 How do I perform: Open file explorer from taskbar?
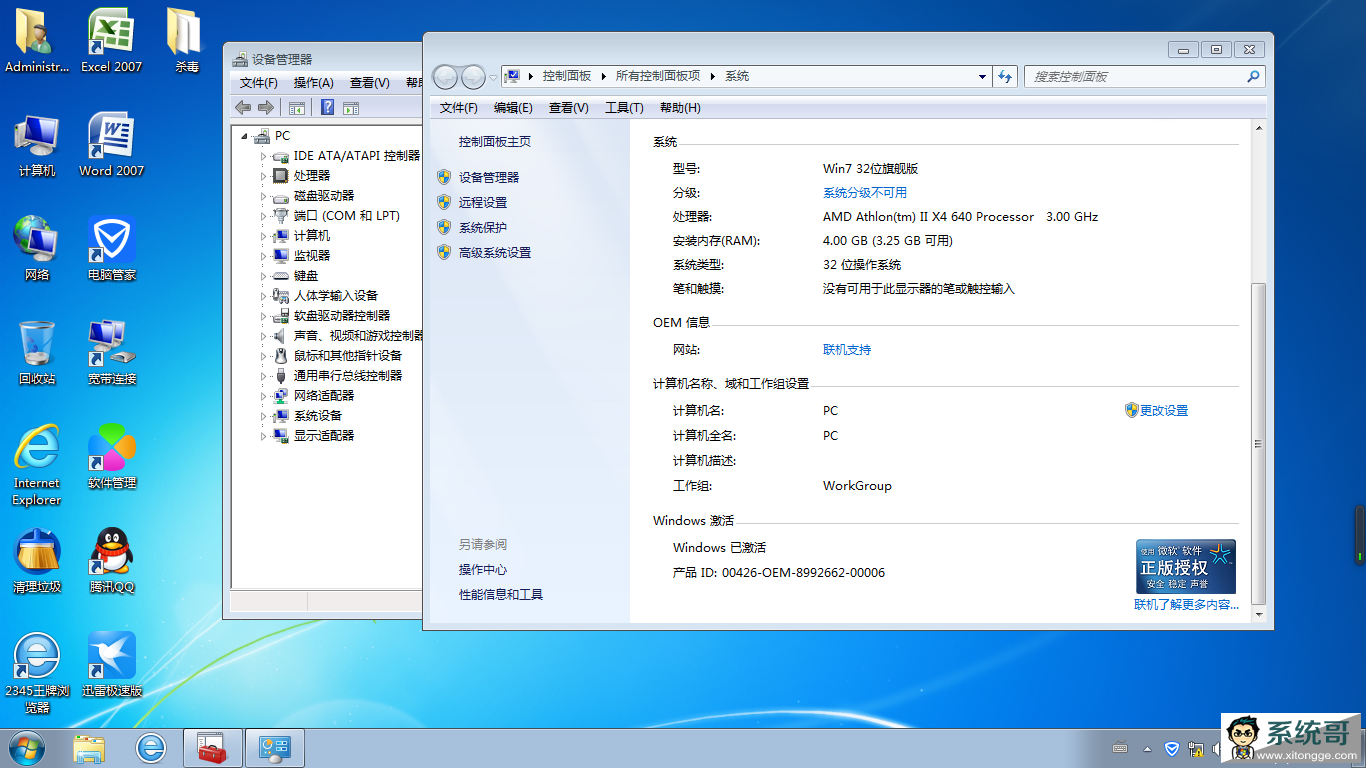pos(89,748)
